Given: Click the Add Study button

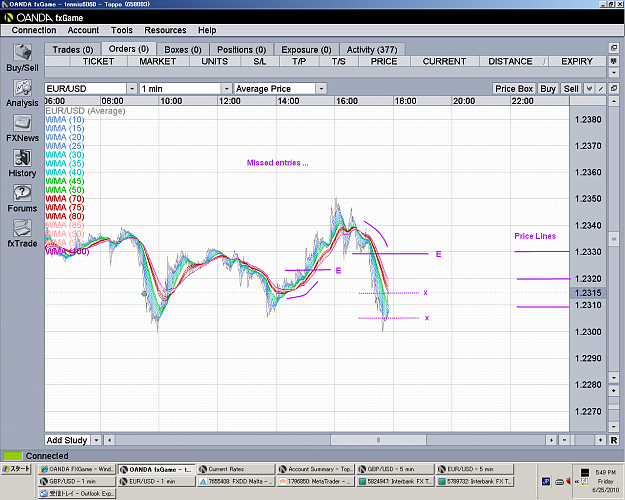Looking at the screenshot, I should point(67,440).
